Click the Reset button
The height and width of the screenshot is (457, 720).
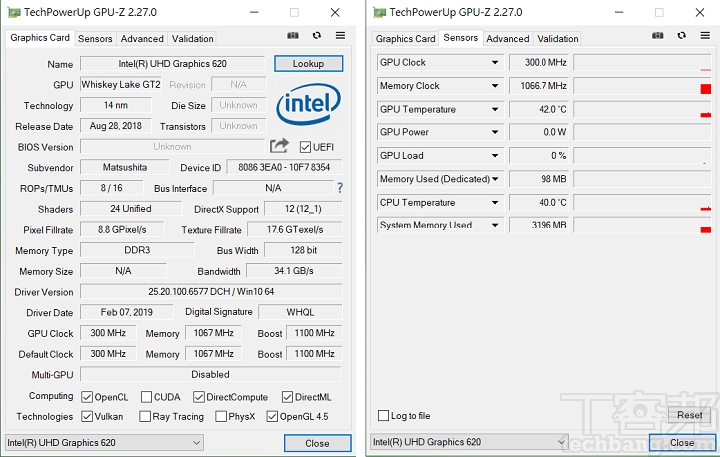coord(689,415)
